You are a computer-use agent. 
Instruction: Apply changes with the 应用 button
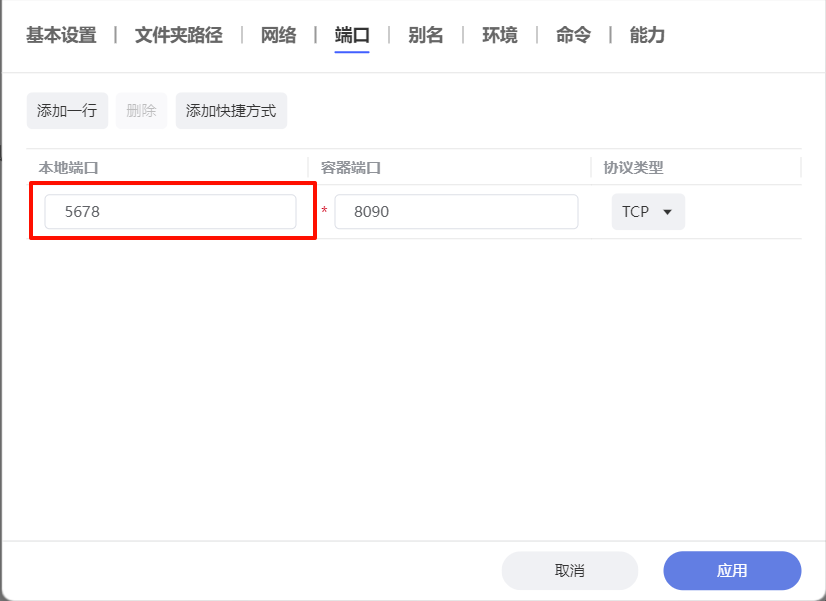(732, 570)
